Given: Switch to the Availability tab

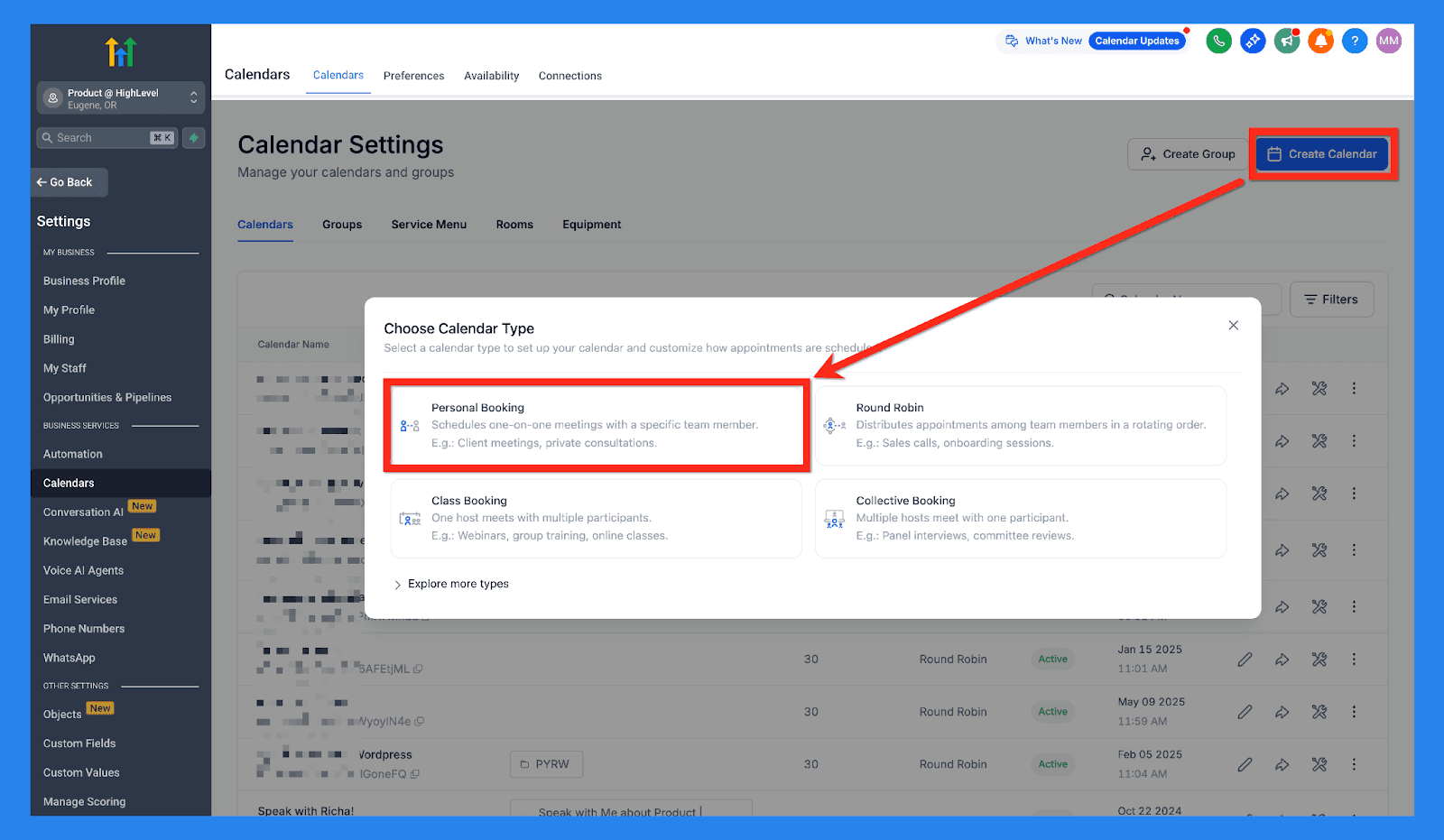Looking at the screenshot, I should (x=492, y=76).
